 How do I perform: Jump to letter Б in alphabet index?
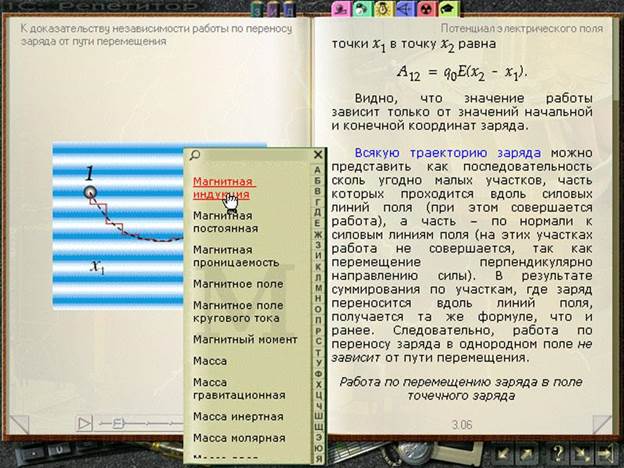(x=317, y=180)
